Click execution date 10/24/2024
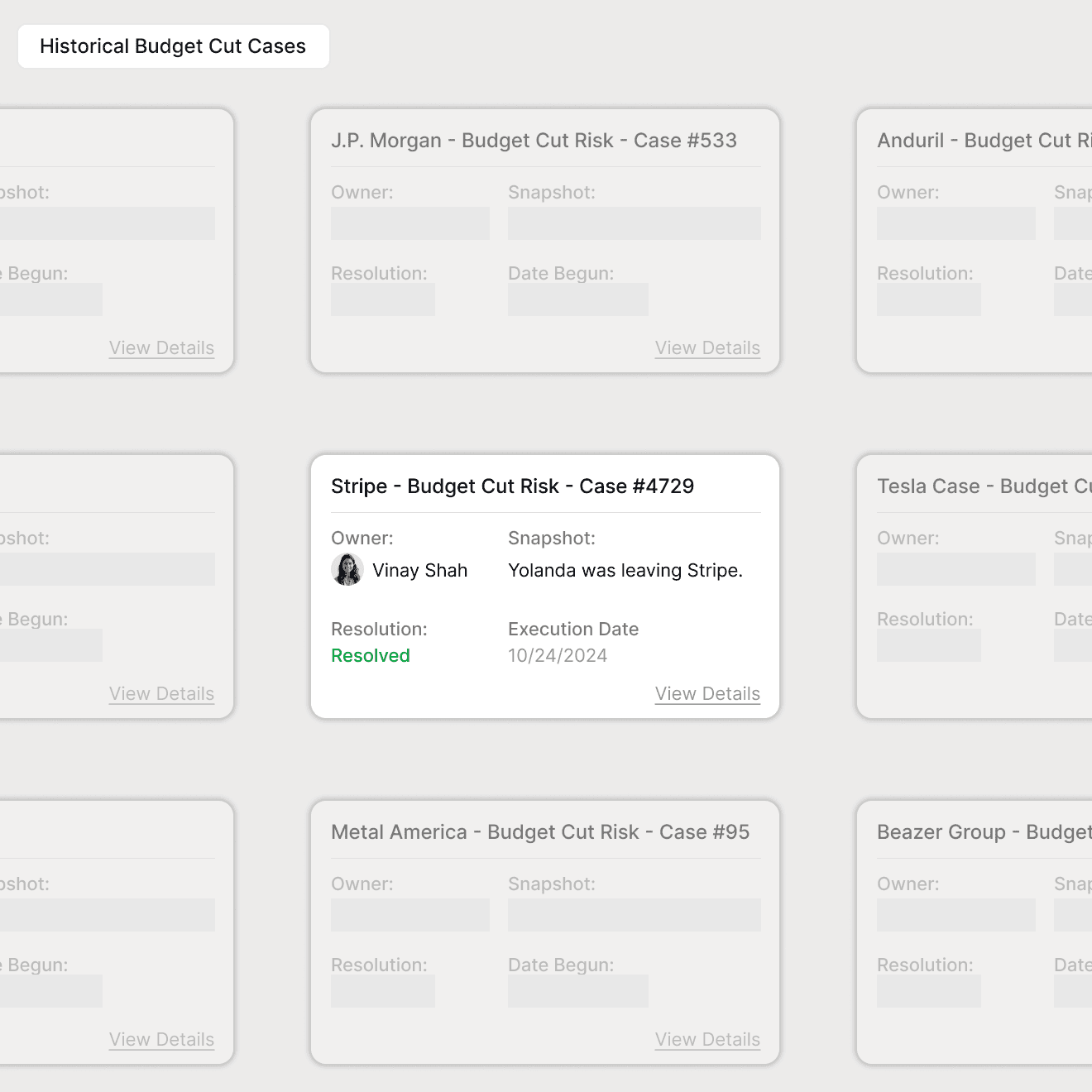1092x1092 pixels. 558,655
